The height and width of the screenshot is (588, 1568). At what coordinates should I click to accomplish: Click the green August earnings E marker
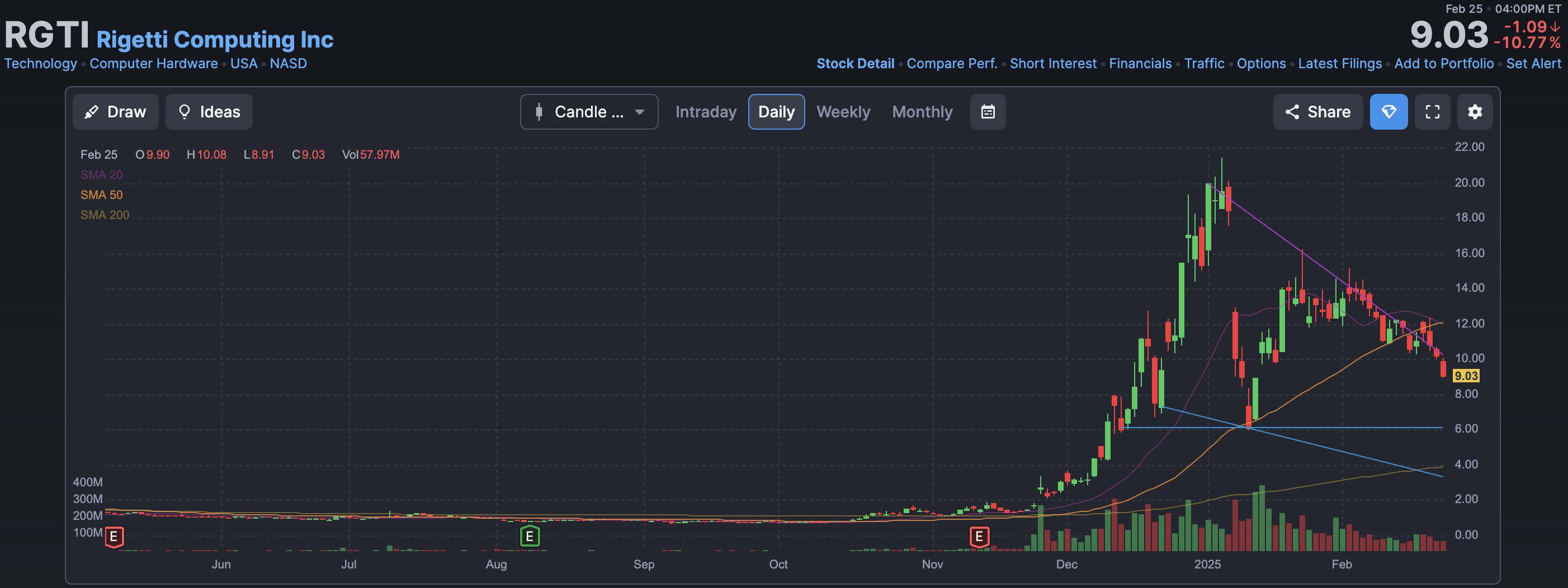[530, 536]
